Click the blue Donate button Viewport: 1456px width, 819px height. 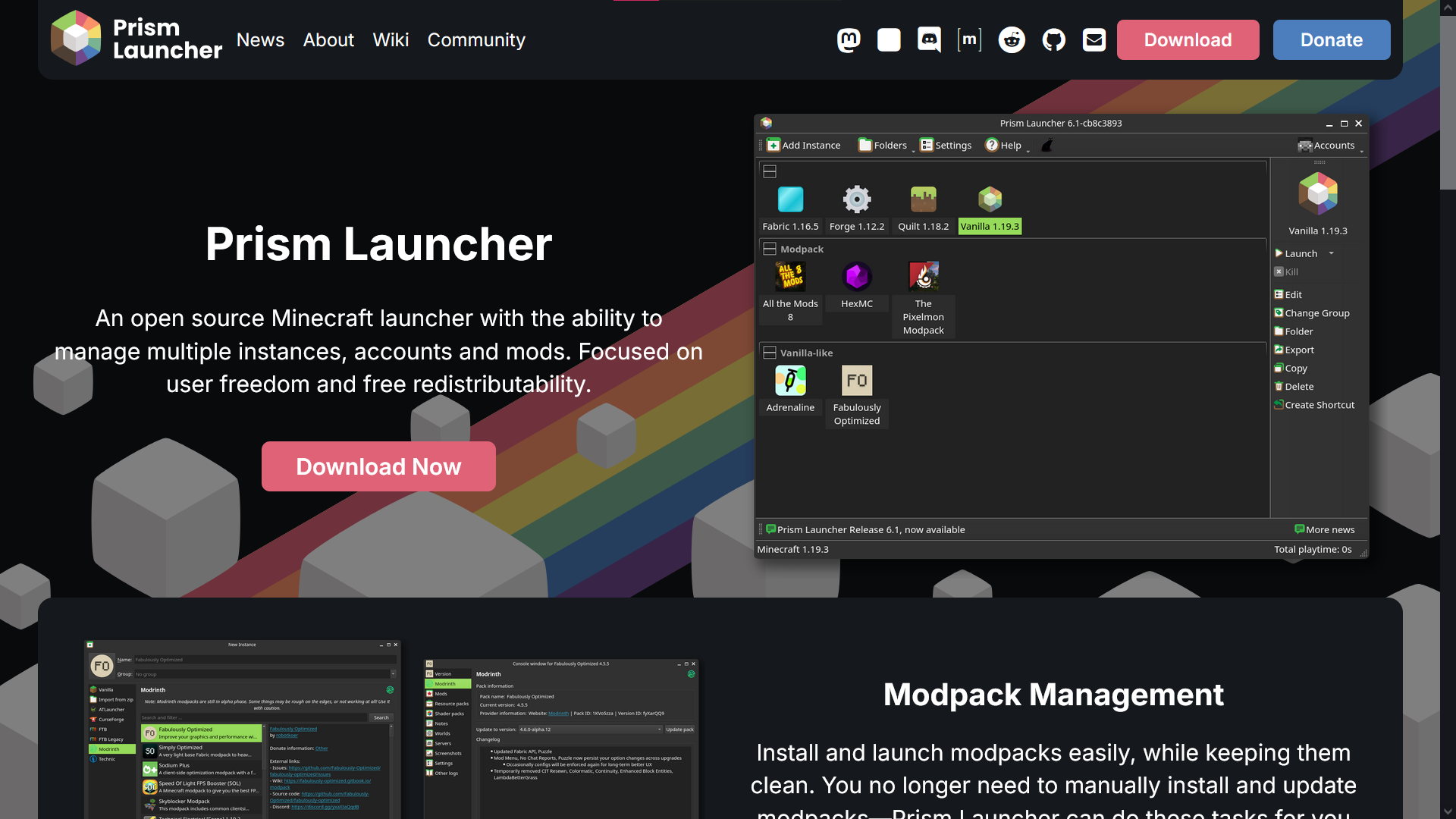point(1331,40)
